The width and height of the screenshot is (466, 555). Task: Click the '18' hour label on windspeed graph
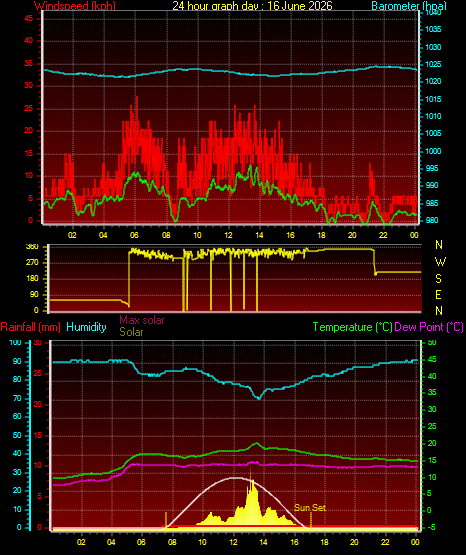coord(321,235)
